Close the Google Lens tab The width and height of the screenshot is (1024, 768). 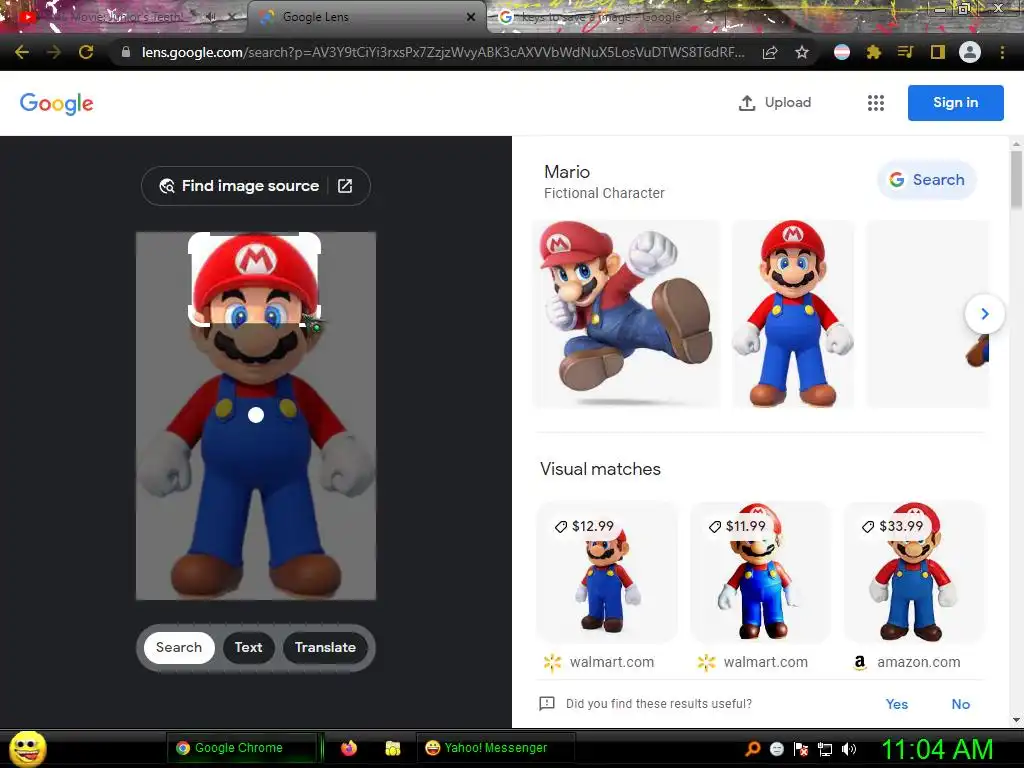[x=471, y=17]
